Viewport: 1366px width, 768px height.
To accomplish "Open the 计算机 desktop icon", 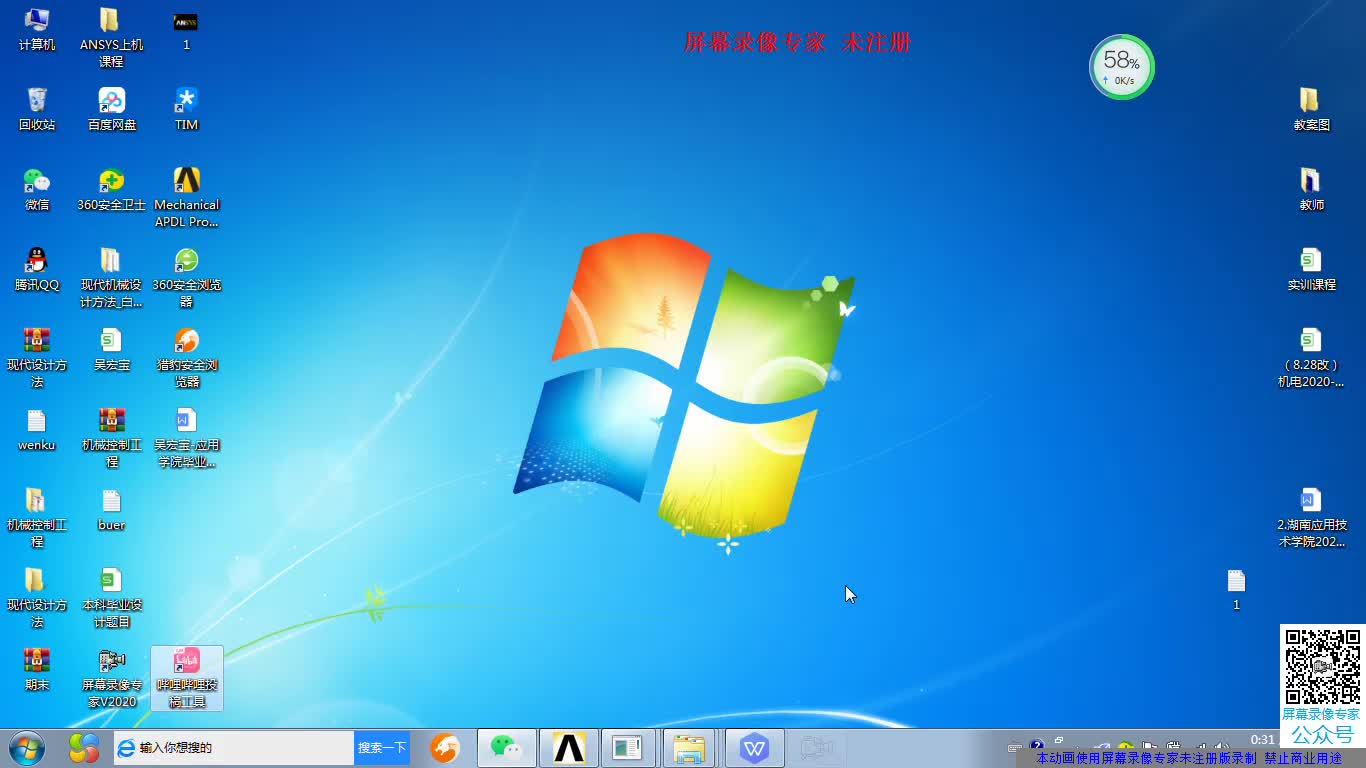I will (37, 30).
